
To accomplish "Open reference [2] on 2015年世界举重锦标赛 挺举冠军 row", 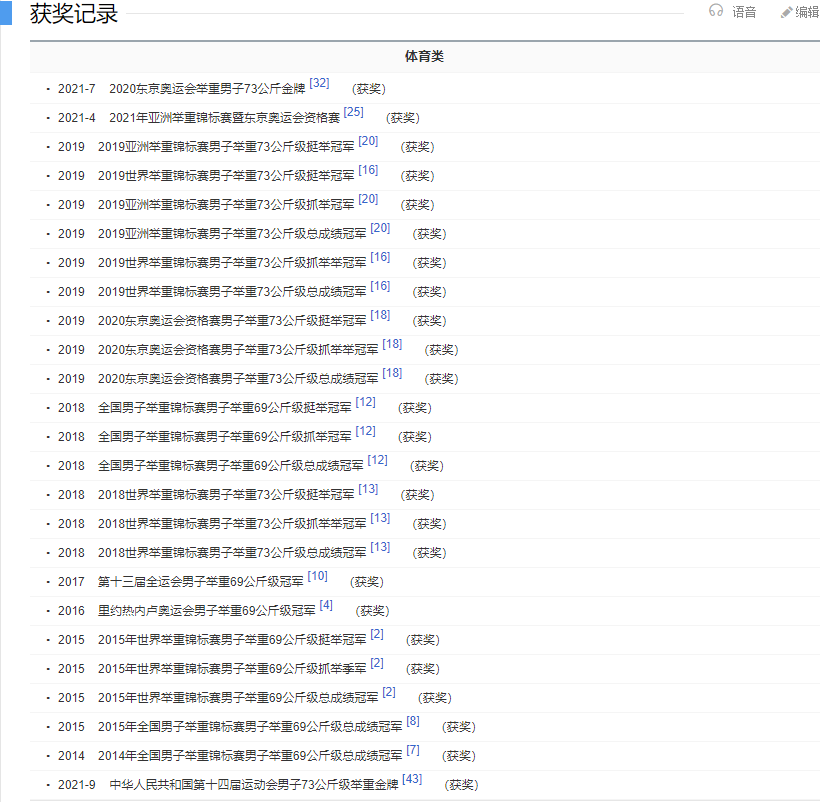I will click(377, 634).
